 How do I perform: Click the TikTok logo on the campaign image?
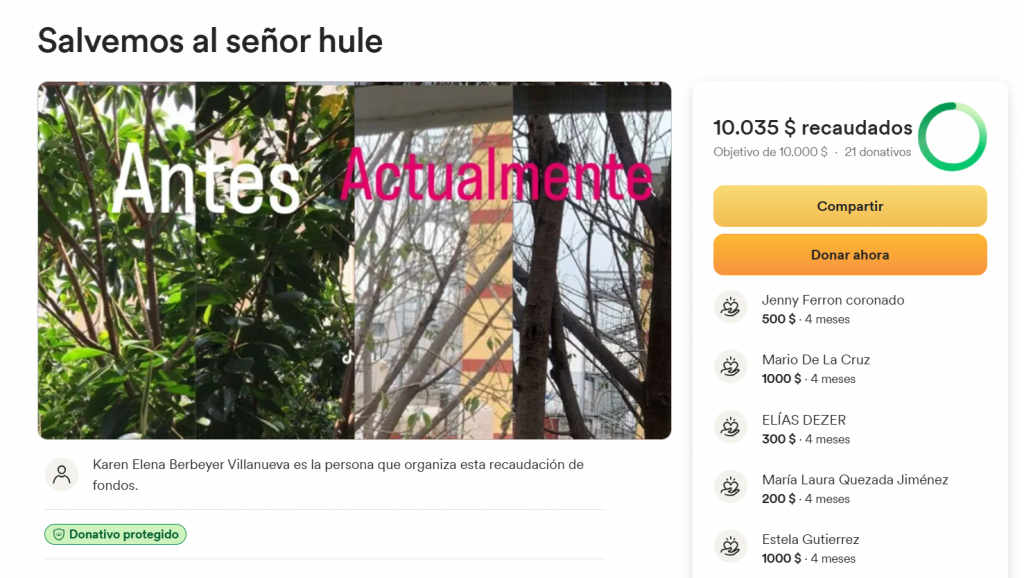348,357
